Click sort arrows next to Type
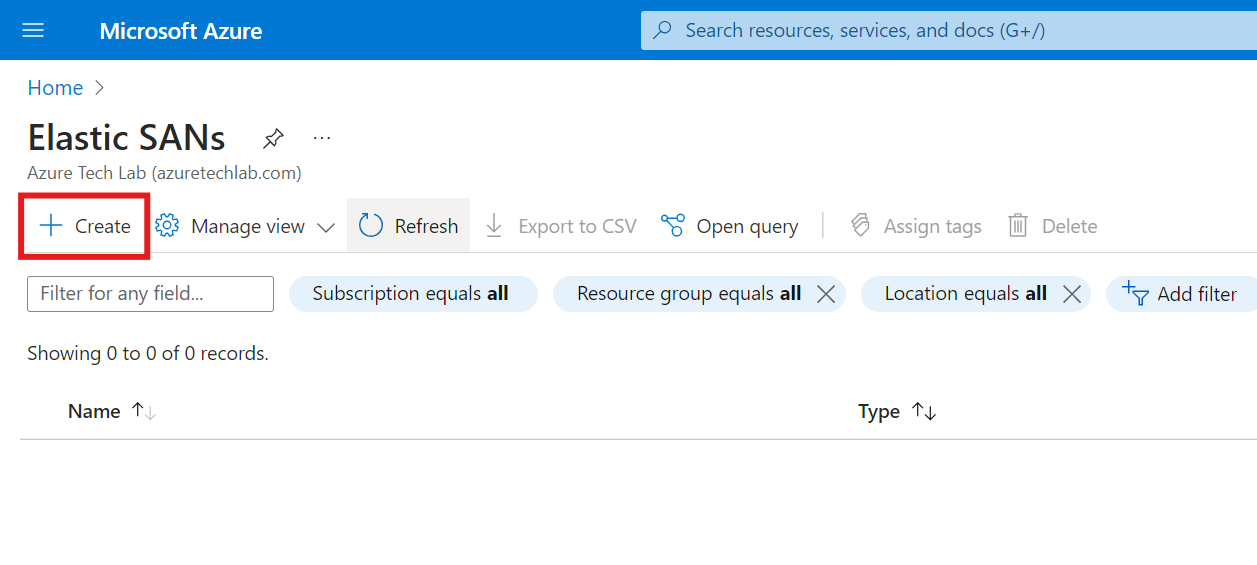Image resolution: width=1257 pixels, height=565 pixels. click(924, 411)
